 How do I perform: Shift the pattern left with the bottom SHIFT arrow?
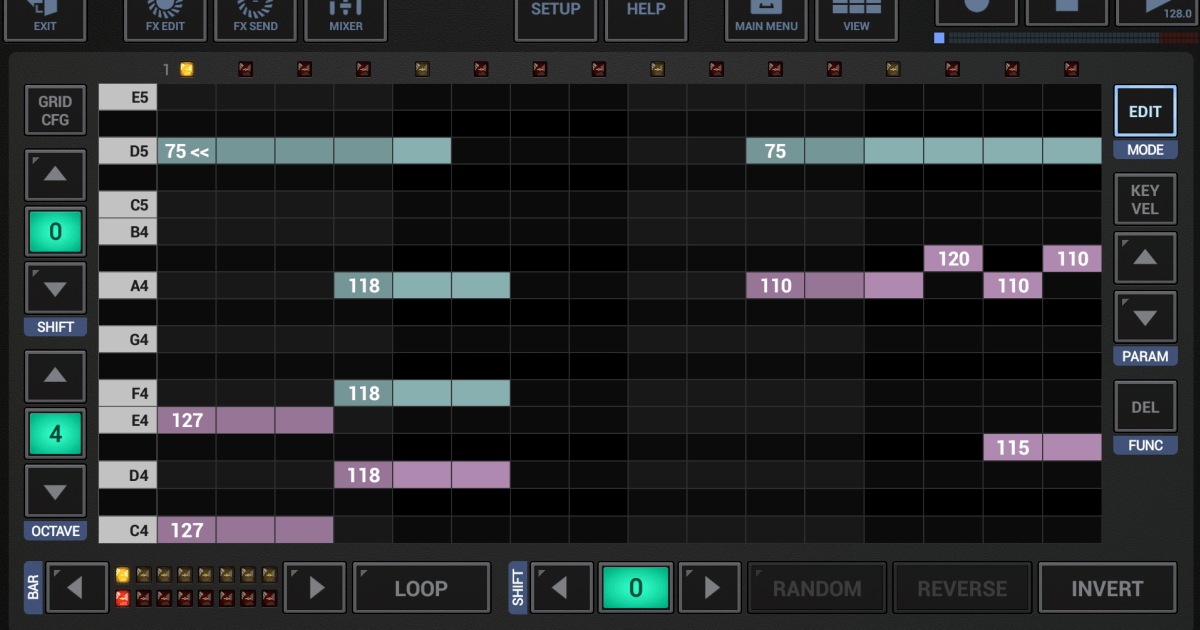tap(561, 588)
